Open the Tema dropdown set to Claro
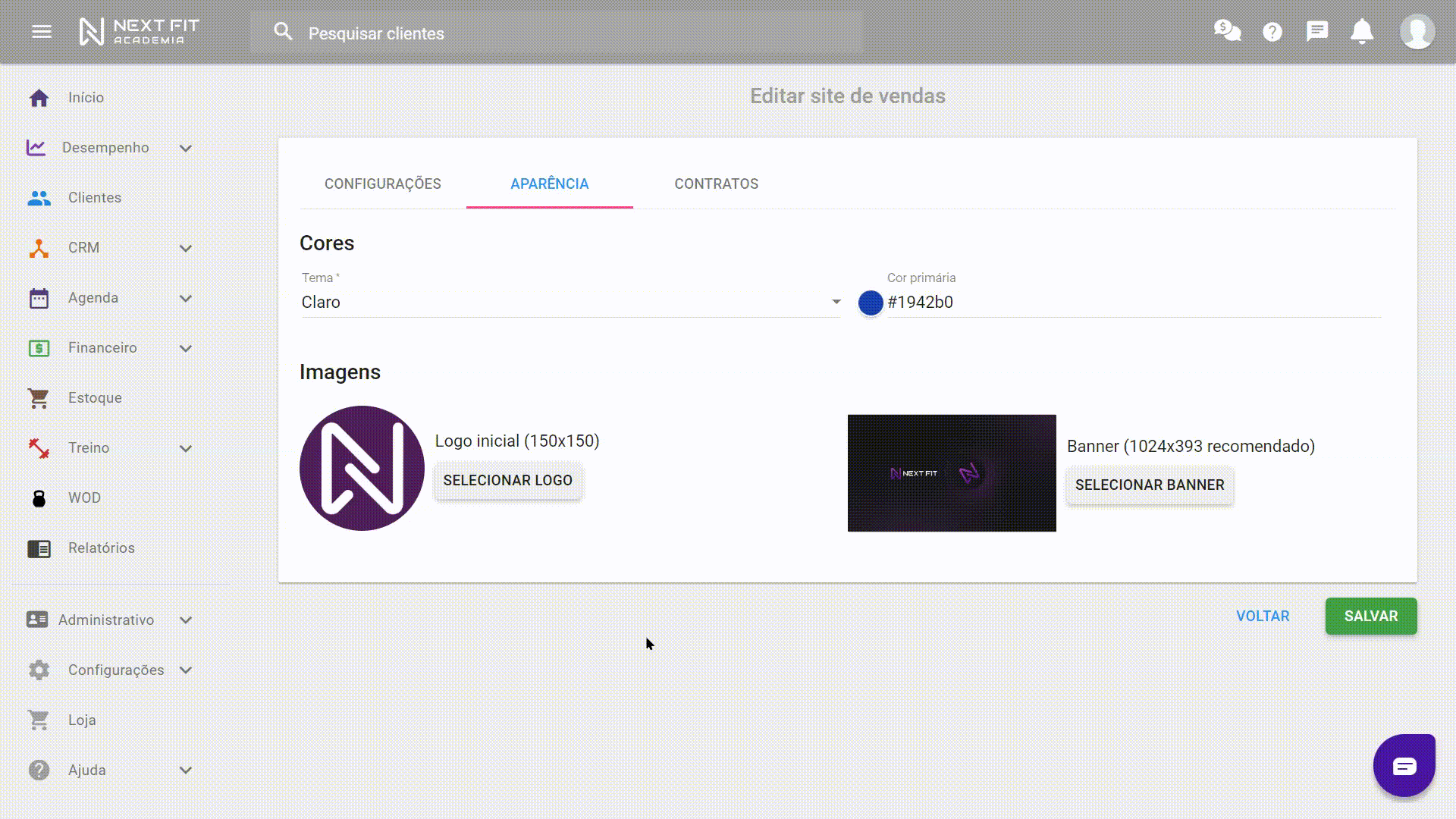The width and height of the screenshot is (1456, 819). tap(570, 302)
